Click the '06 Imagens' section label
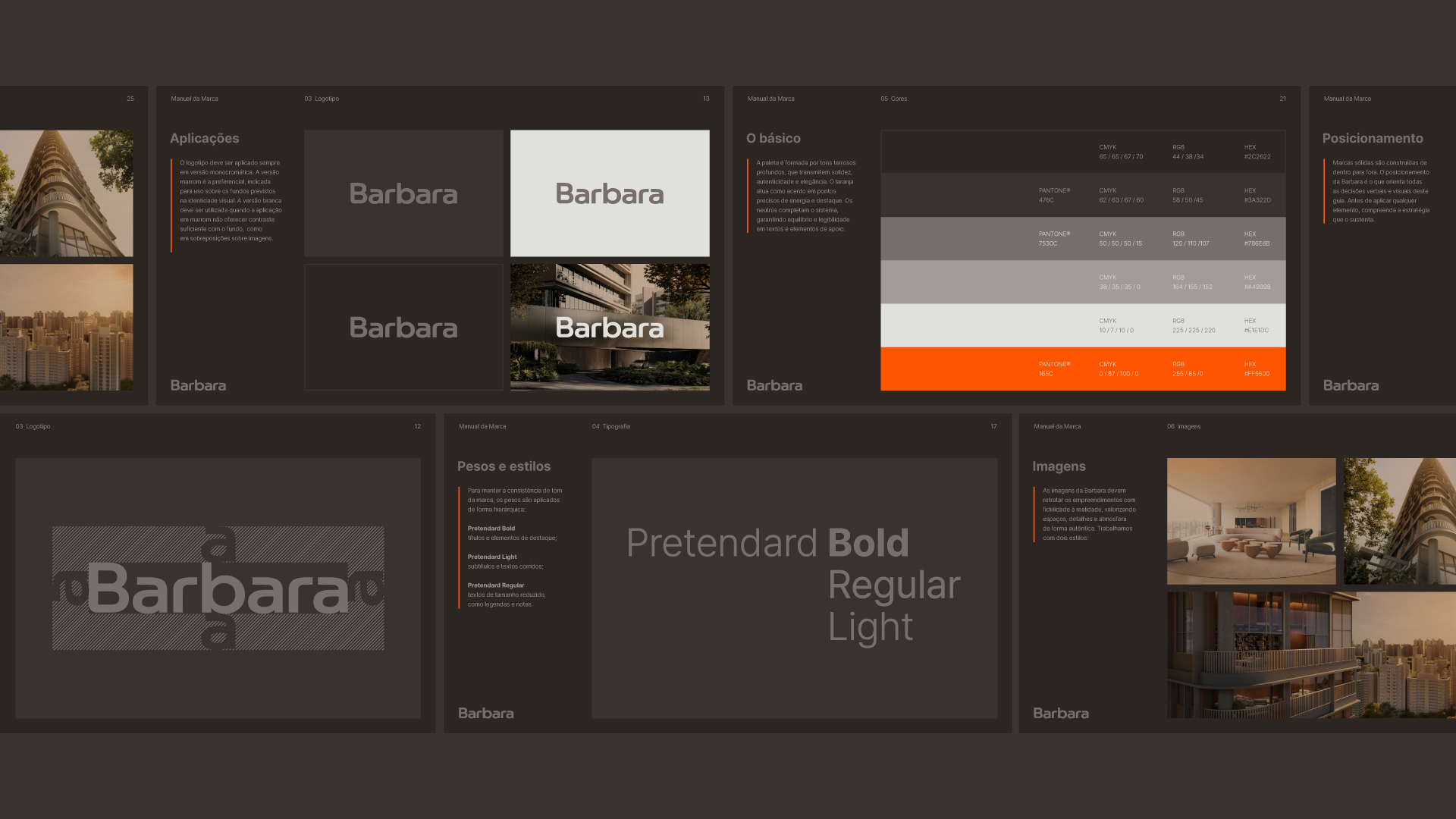Screen dimensions: 1456x819 point(1184,426)
